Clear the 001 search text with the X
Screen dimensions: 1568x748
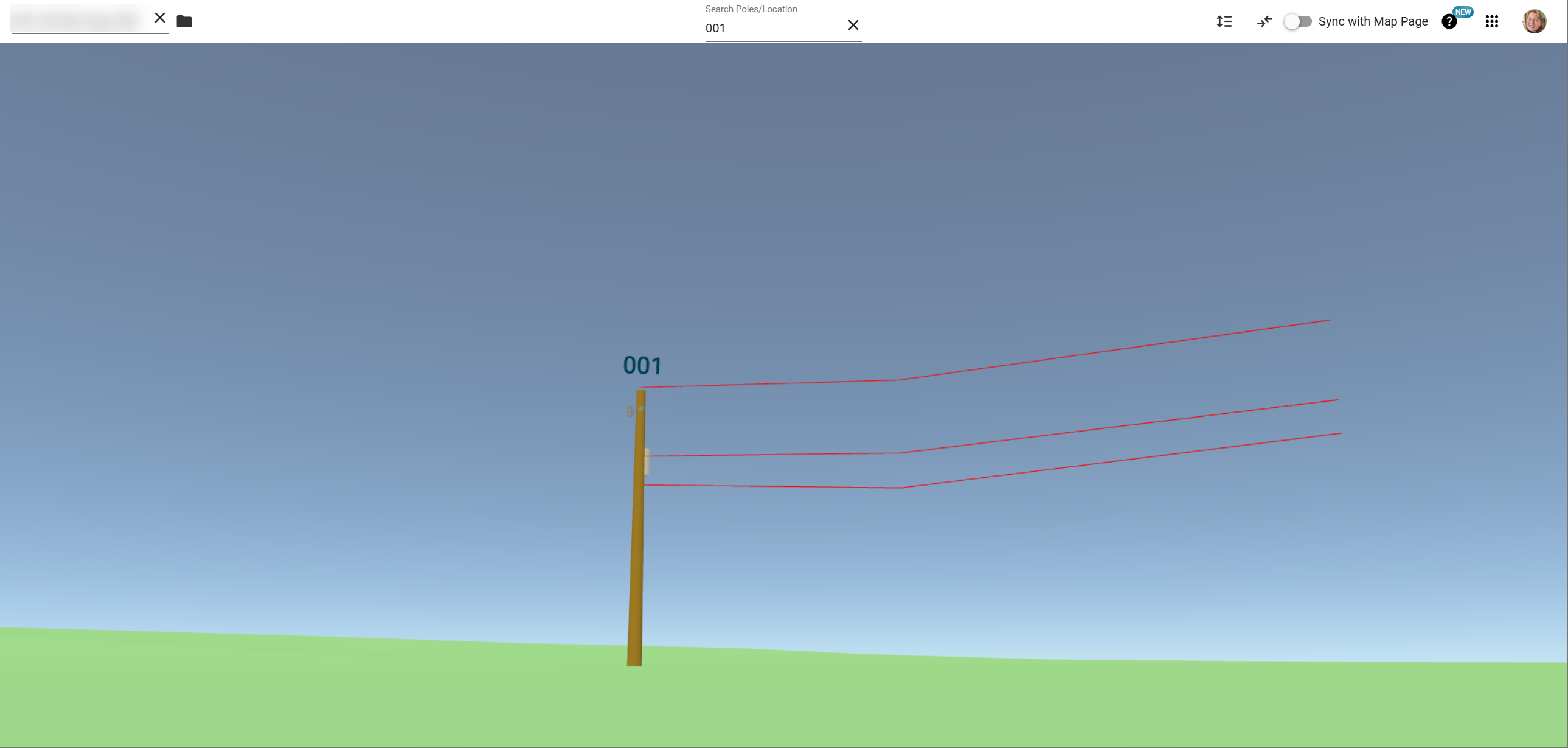[x=853, y=25]
